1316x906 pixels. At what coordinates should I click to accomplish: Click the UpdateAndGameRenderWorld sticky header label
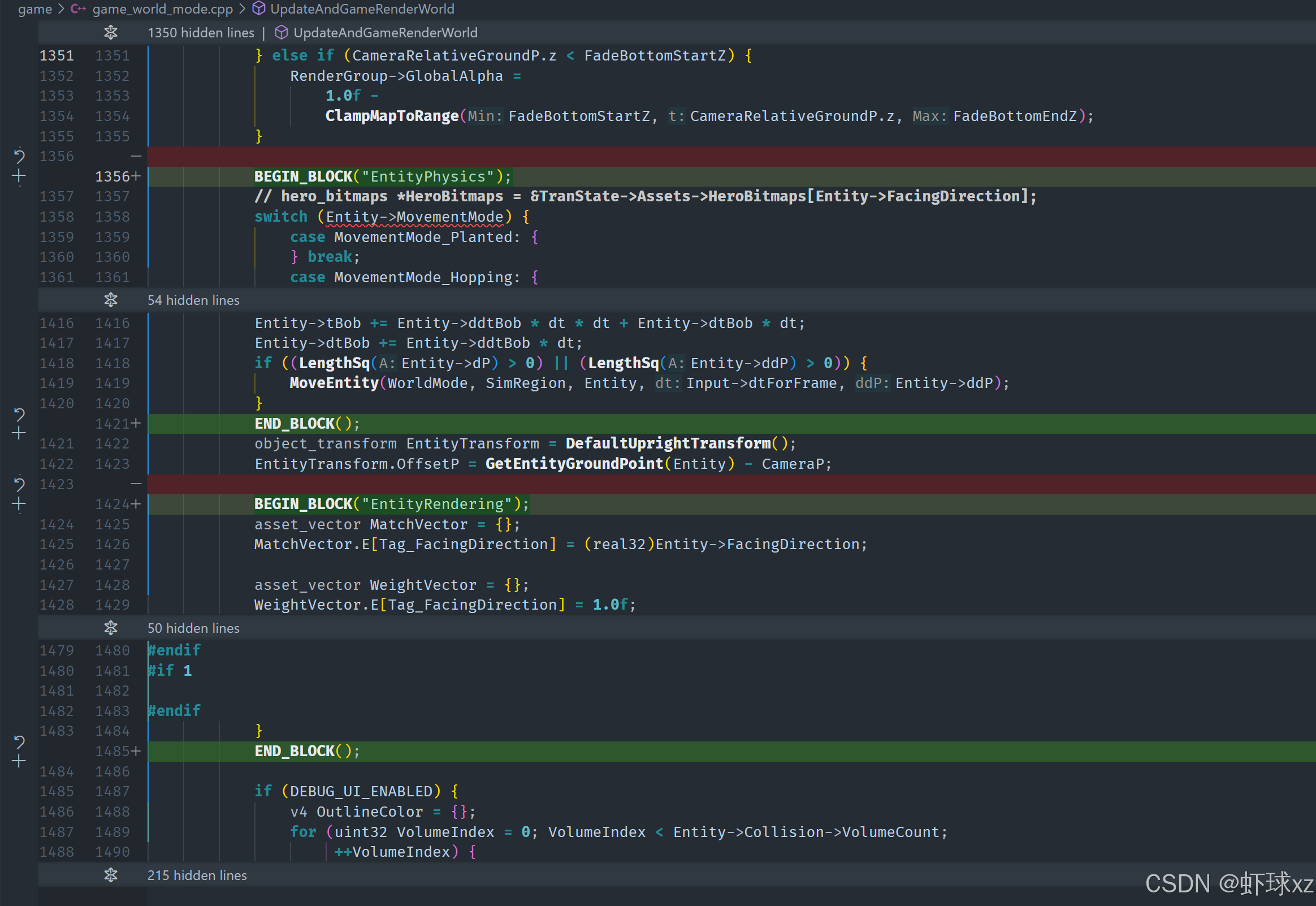[x=385, y=33]
